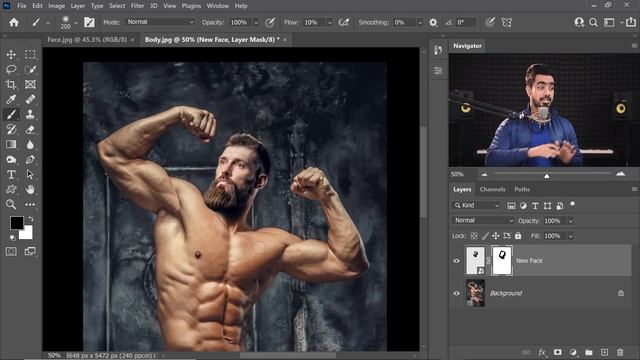The image size is (640, 360).
Task: Open the Flow dropdown arrow
Action: pyautogui.click(x=329, y=22)
